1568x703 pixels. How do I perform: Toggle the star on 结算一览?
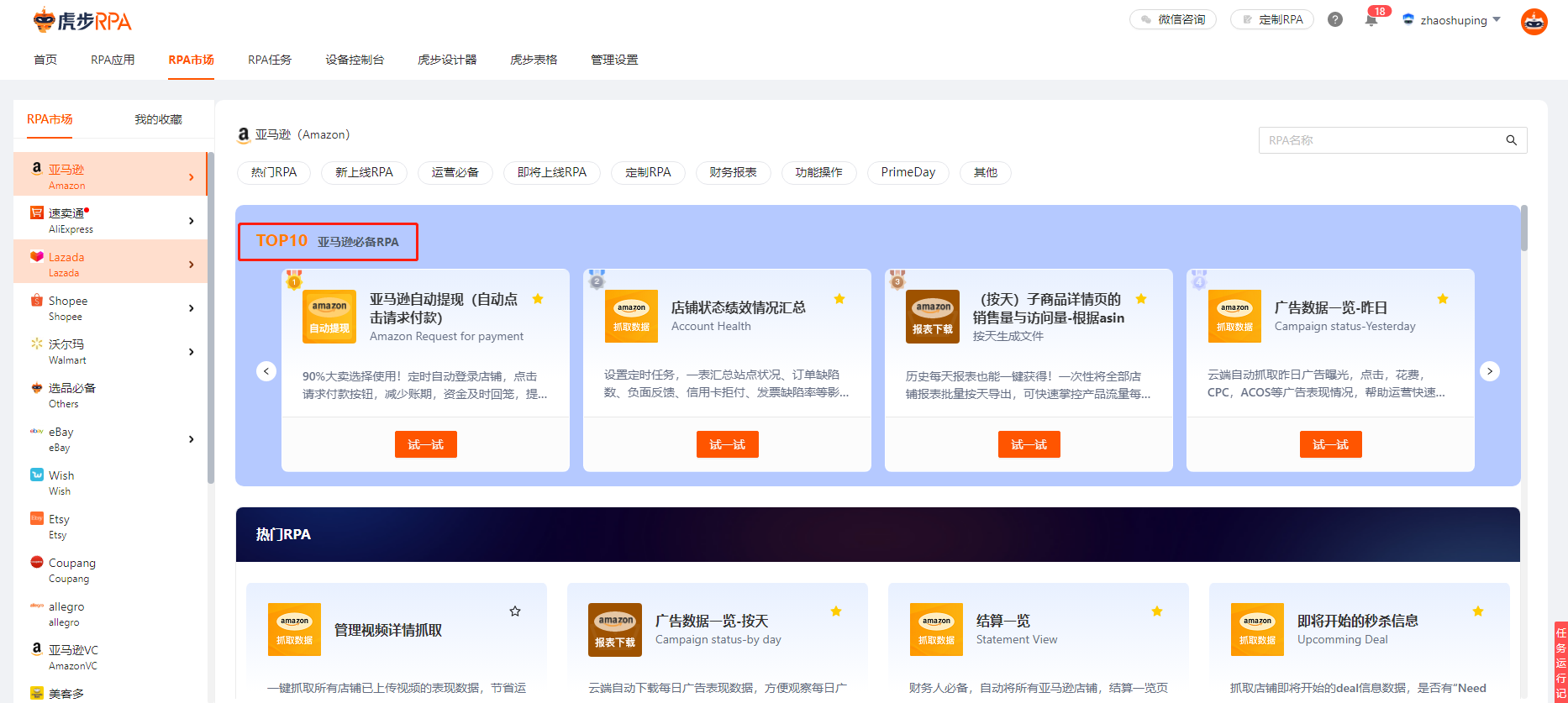point(1157,611)
